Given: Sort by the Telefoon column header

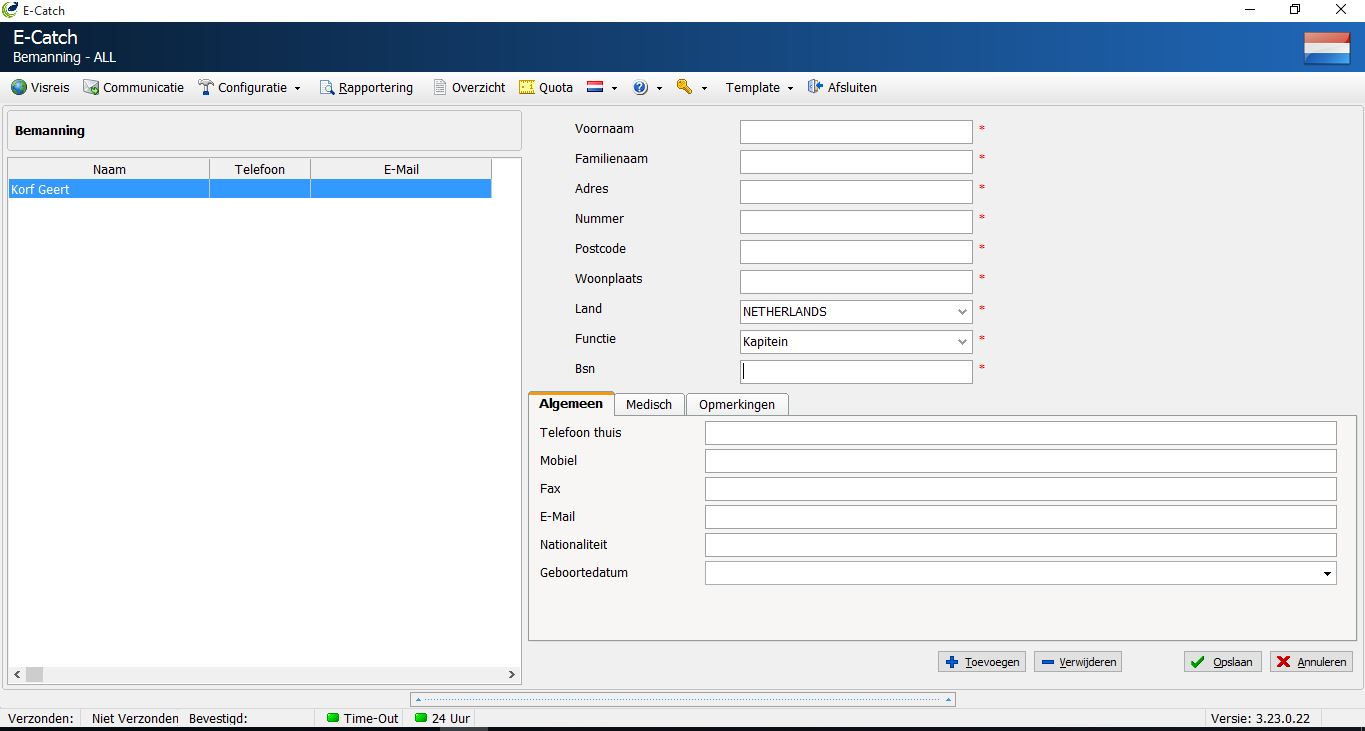Looking at the screenshot, I should pos(260,169).
